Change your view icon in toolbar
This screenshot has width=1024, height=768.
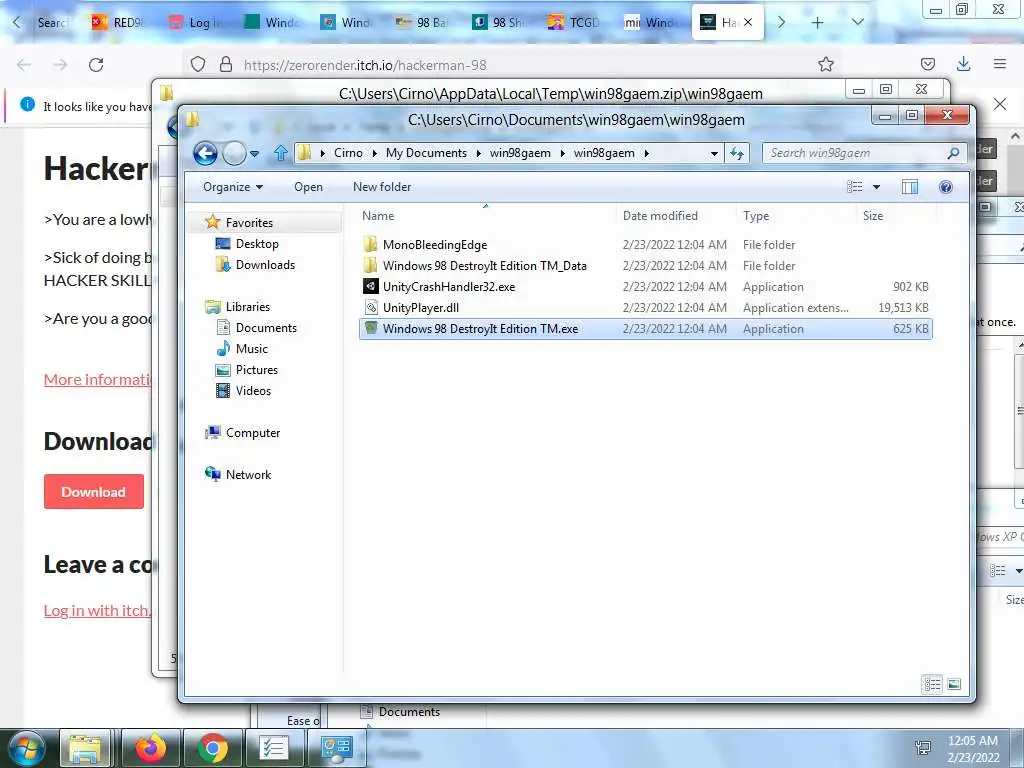click(854, 187)
